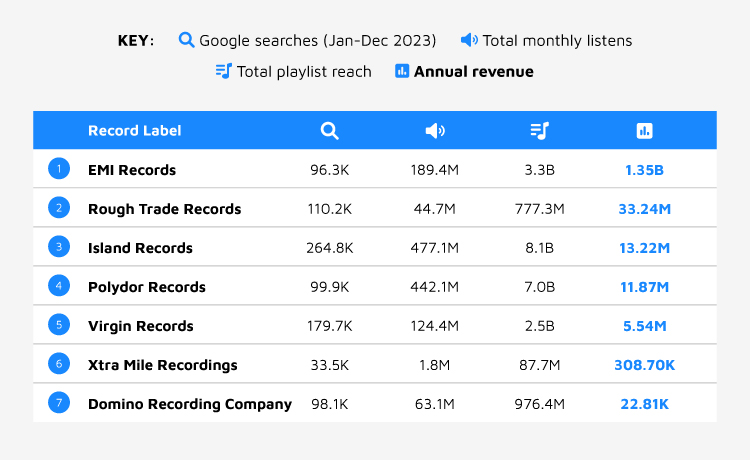Click Xtra Mile listens value 1.8M

[435, 365]
